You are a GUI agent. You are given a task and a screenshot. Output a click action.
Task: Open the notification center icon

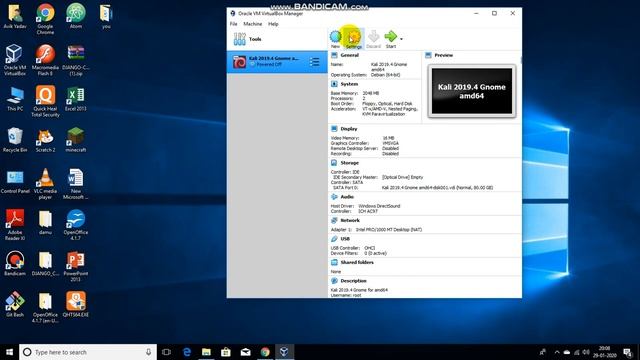(x=628, y=352)
